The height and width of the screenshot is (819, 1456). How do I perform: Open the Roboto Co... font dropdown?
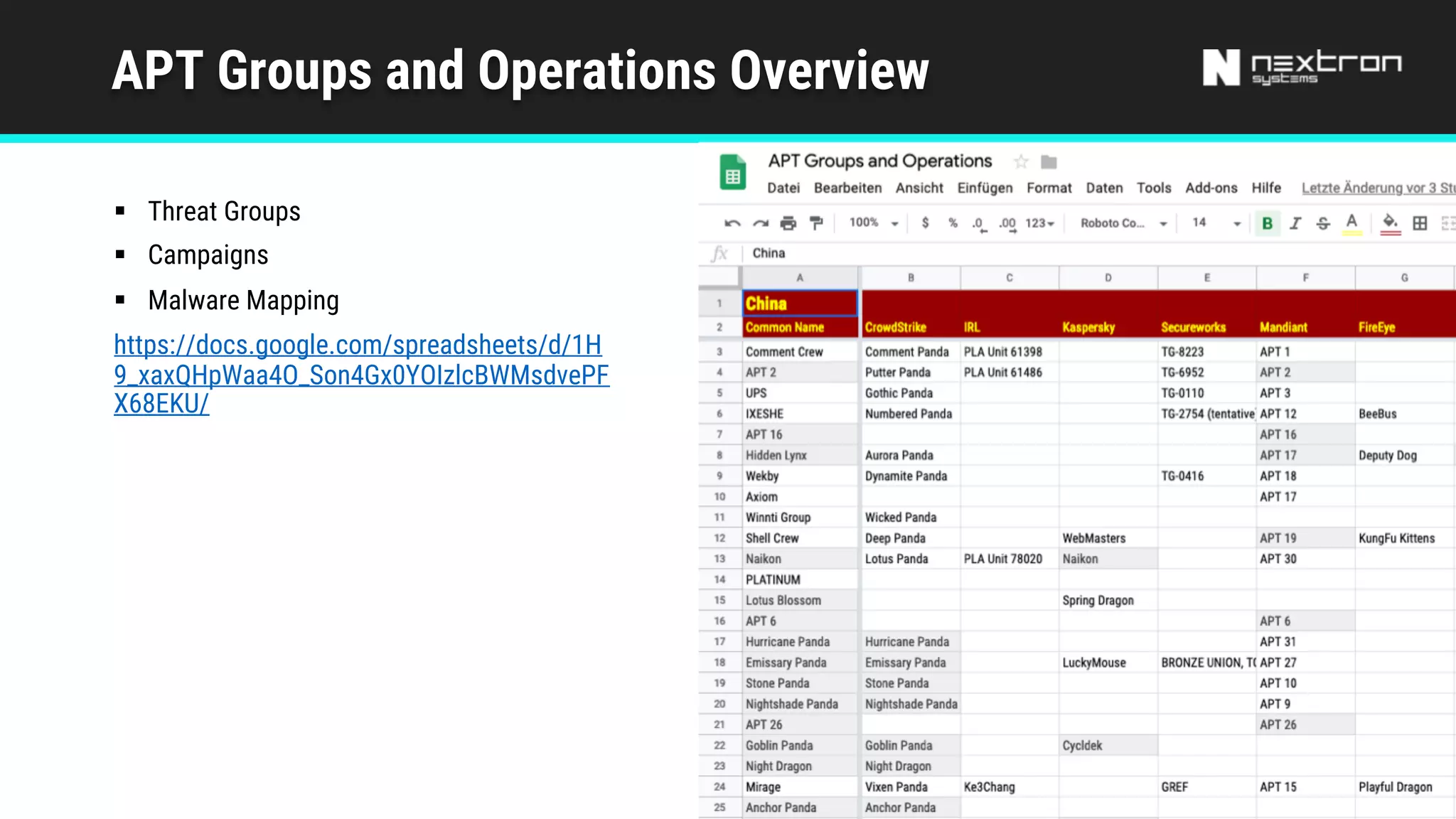coord(1123,223)
